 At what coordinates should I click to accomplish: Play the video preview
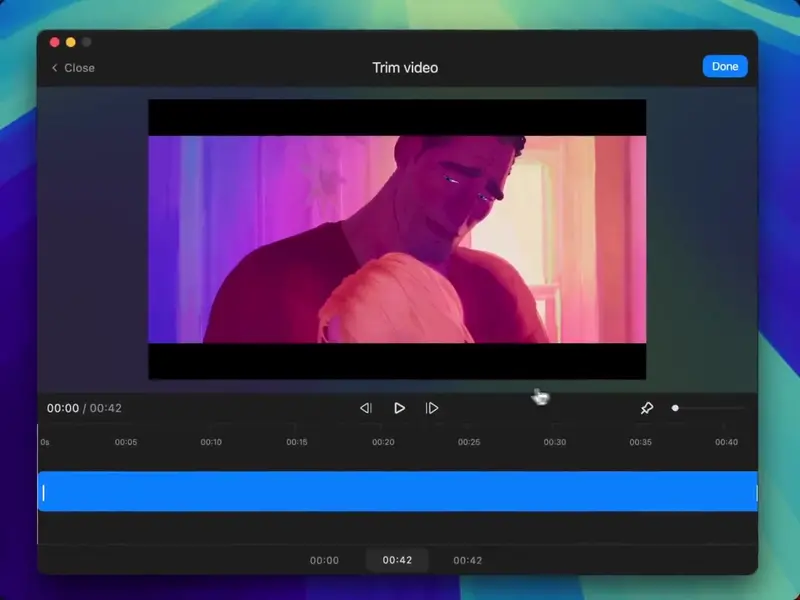tap(399, 408)
